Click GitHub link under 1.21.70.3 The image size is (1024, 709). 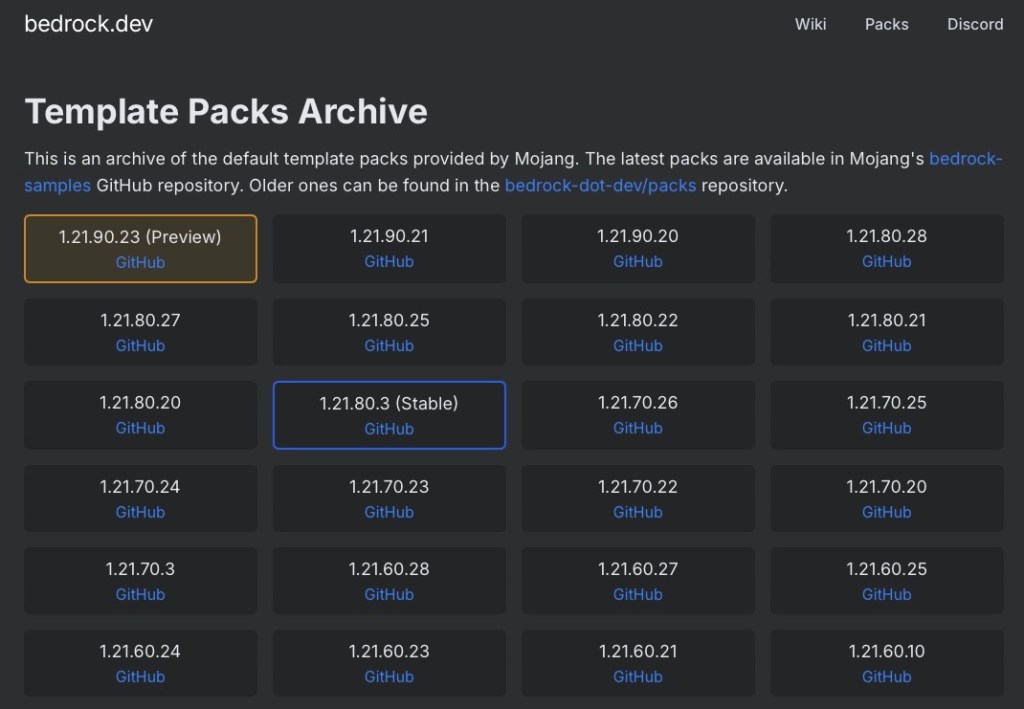(x=140, y=594)
